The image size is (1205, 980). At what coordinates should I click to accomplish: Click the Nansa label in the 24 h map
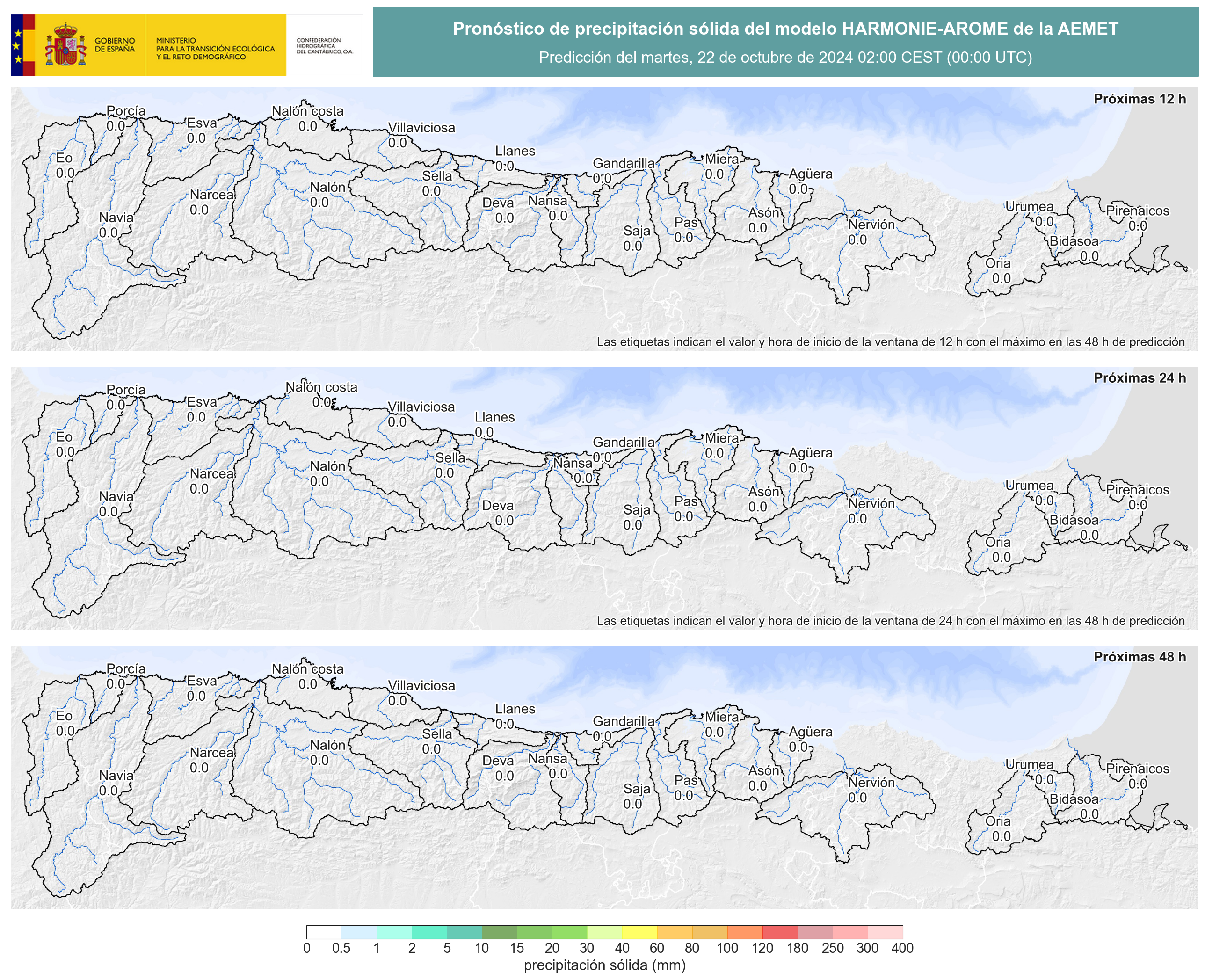click(x=572, y=464)
